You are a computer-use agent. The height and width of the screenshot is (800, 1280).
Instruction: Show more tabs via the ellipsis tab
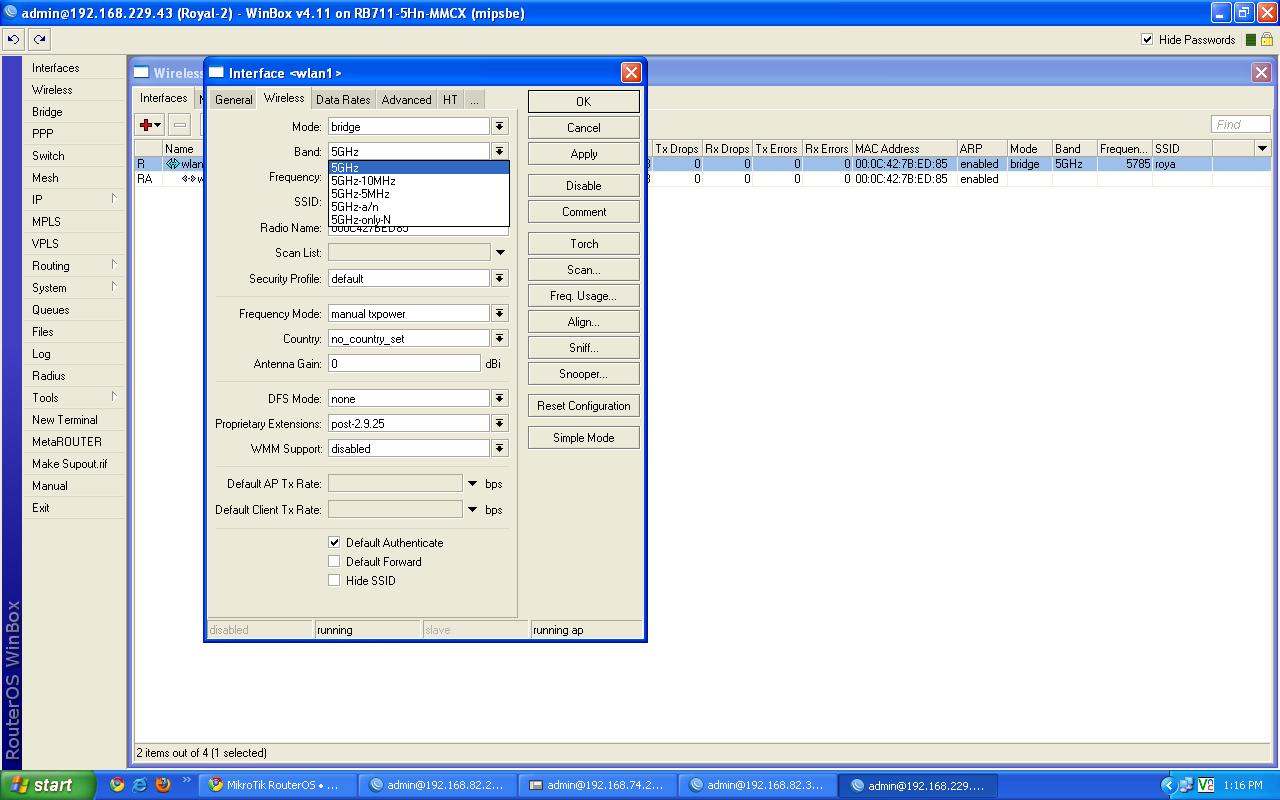pyautogui.click(x=474, y=100)
